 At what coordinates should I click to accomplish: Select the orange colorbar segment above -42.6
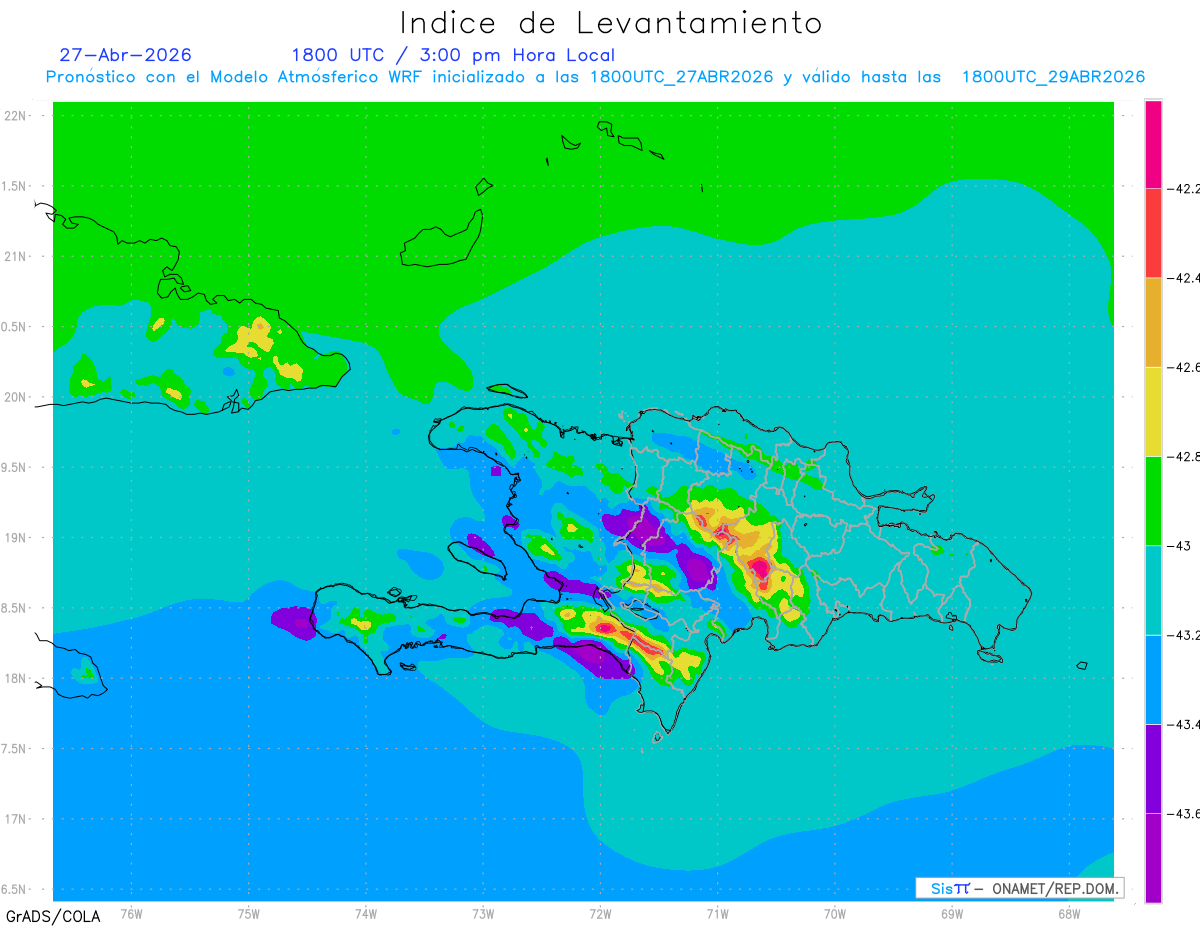(x=1153, y=322)
